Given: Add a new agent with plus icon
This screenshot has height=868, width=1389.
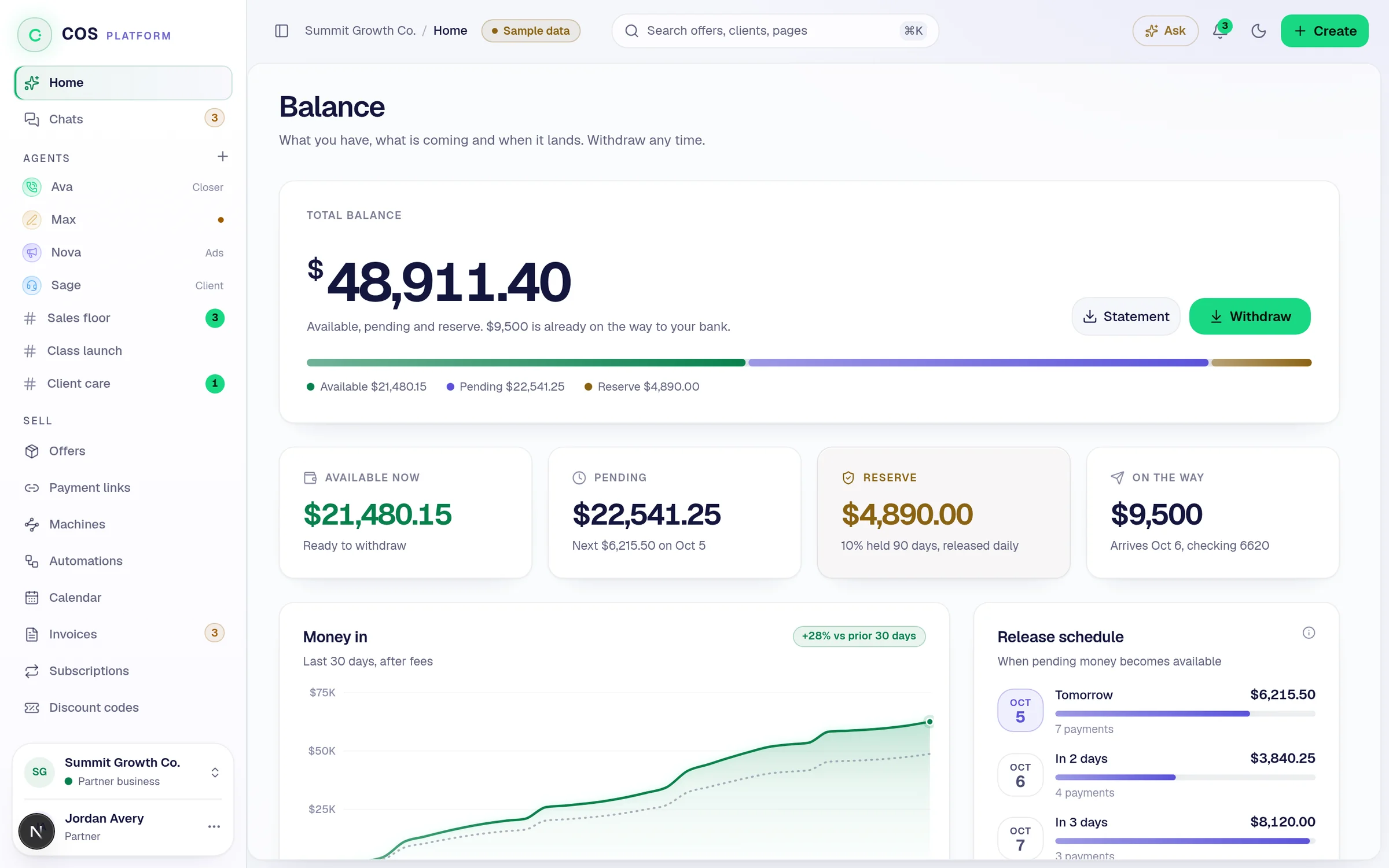Looking at the screenshot, I should 222,156.
